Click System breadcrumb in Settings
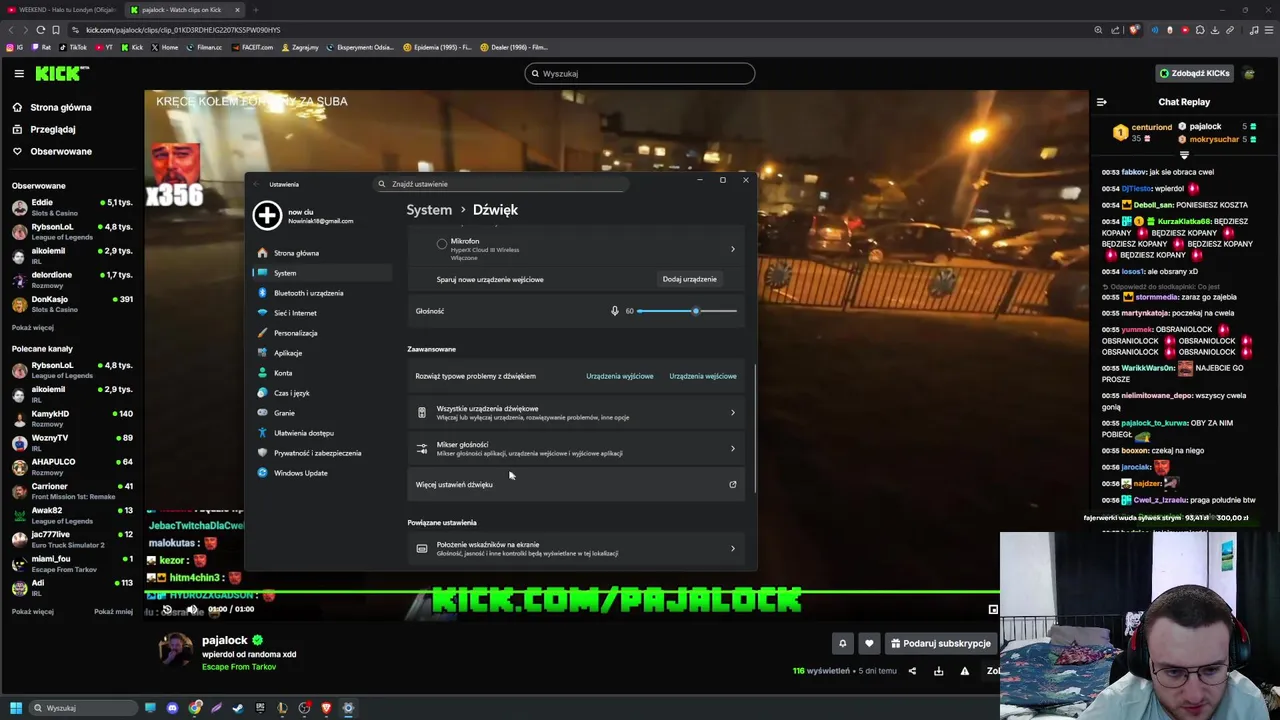The height and width of the screenshot is (720, 1280). 429,210
